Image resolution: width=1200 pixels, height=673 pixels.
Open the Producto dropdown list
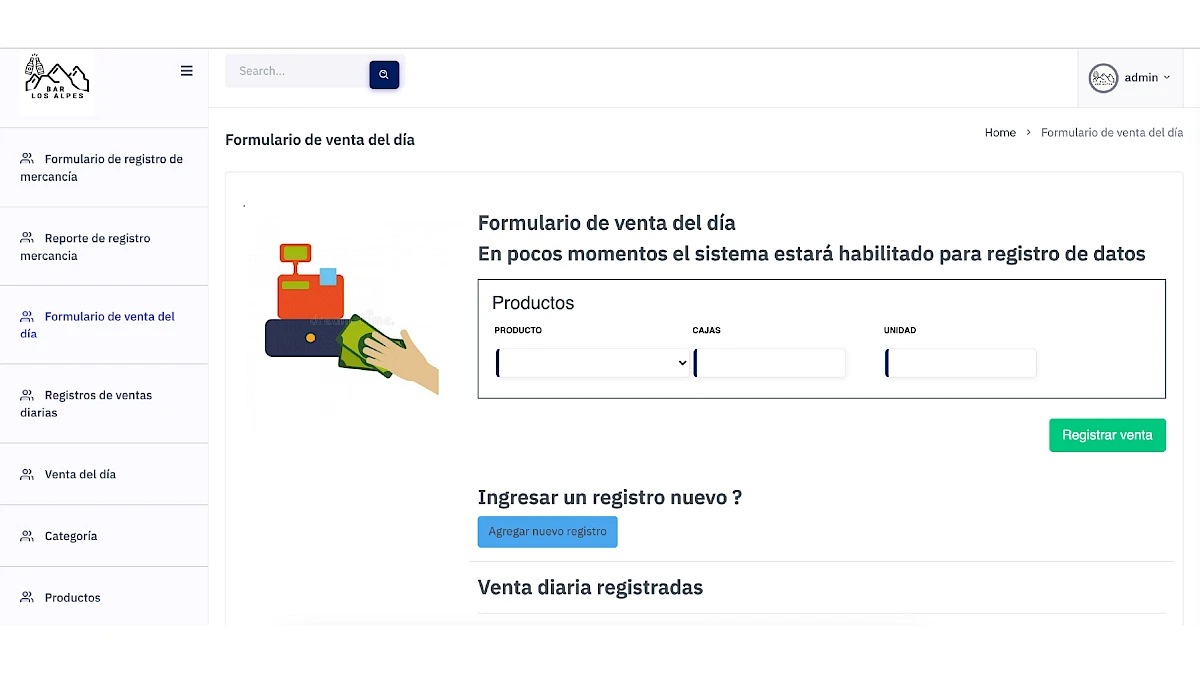tap(593, 362)
